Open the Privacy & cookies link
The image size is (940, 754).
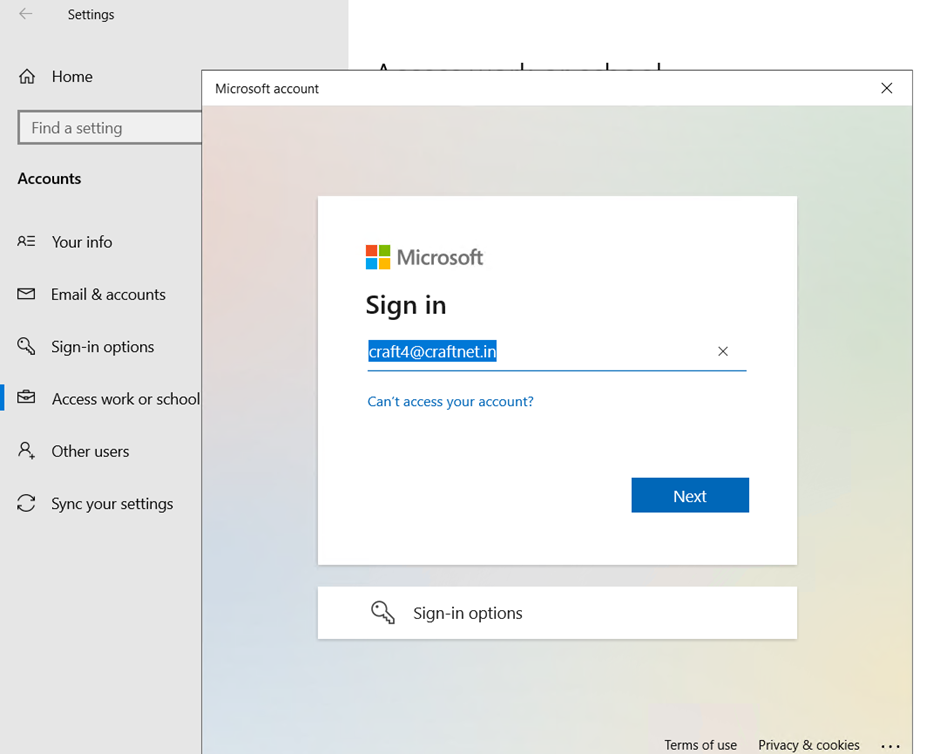tap(809, 744)
